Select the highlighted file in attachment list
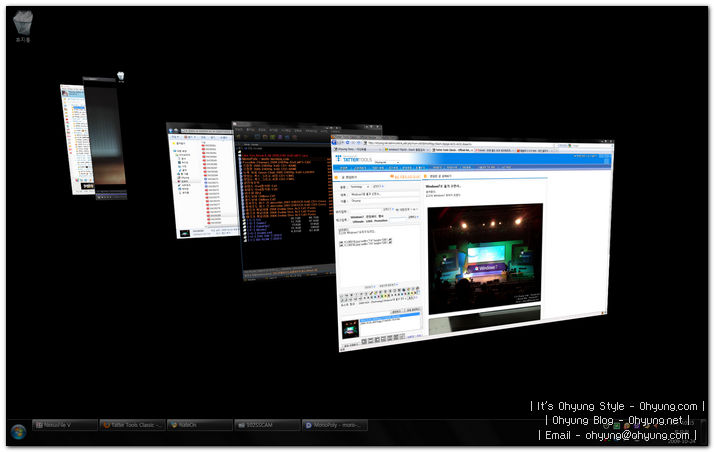Screen dimensions: 714x452 (390, 316)
